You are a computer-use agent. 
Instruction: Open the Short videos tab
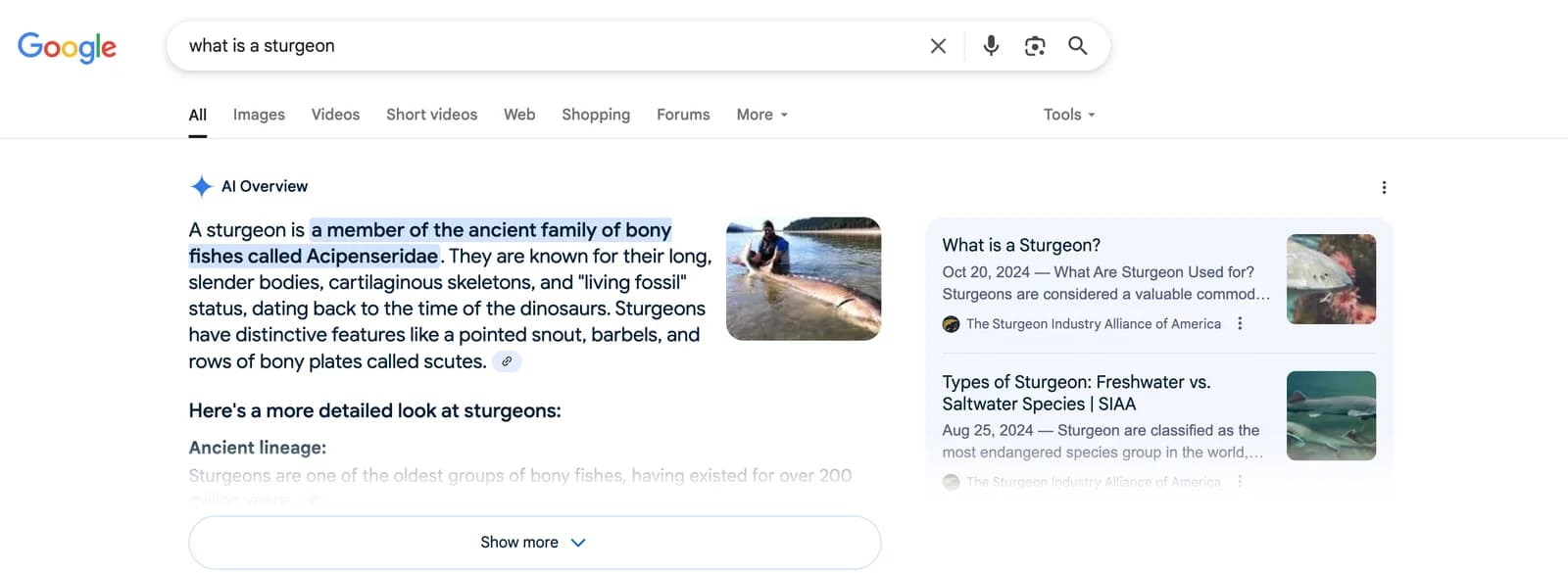pos(431,115)
